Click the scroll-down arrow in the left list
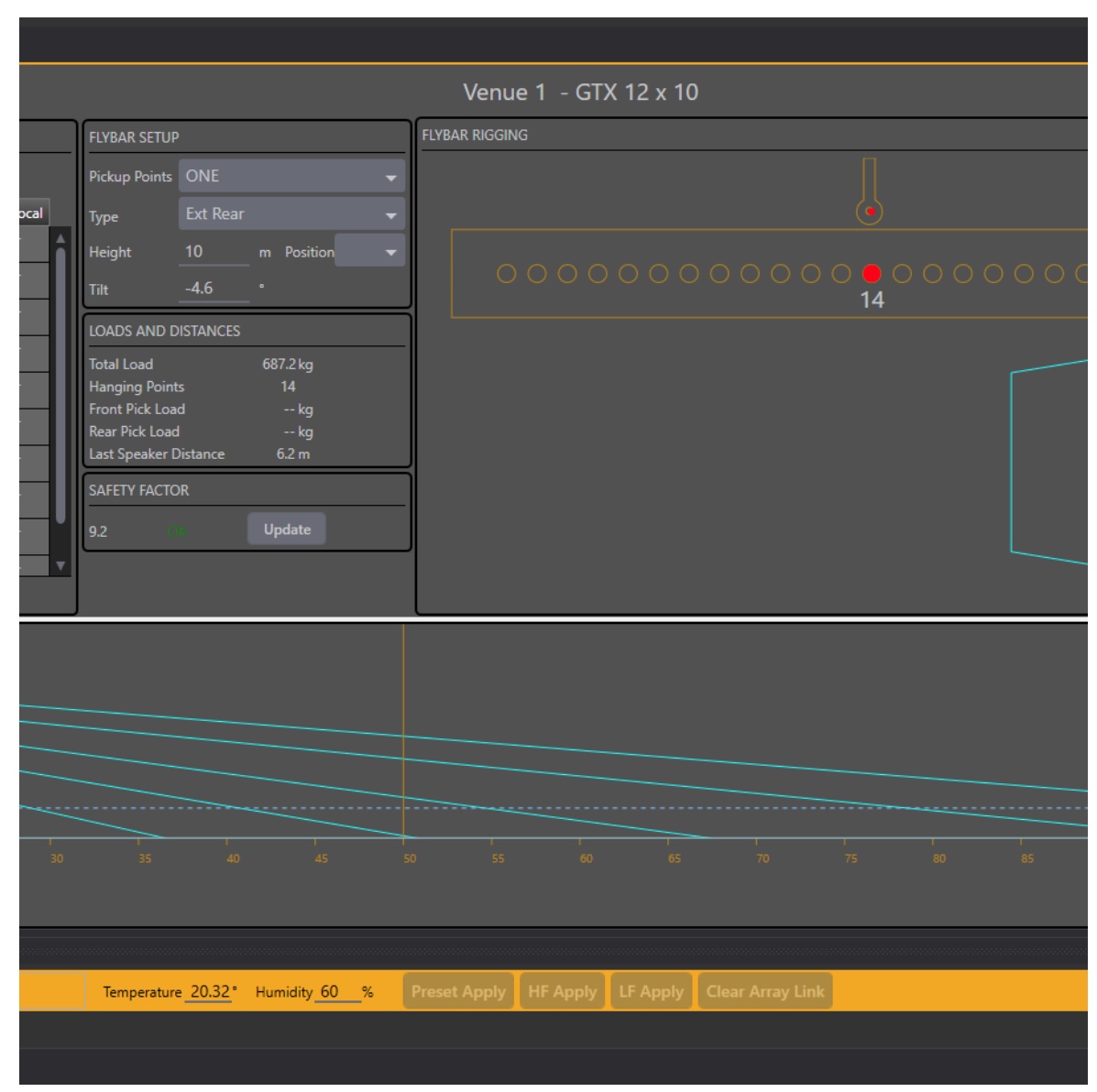This screenshot has height=1092, width=1097. (x=61, y=566)
